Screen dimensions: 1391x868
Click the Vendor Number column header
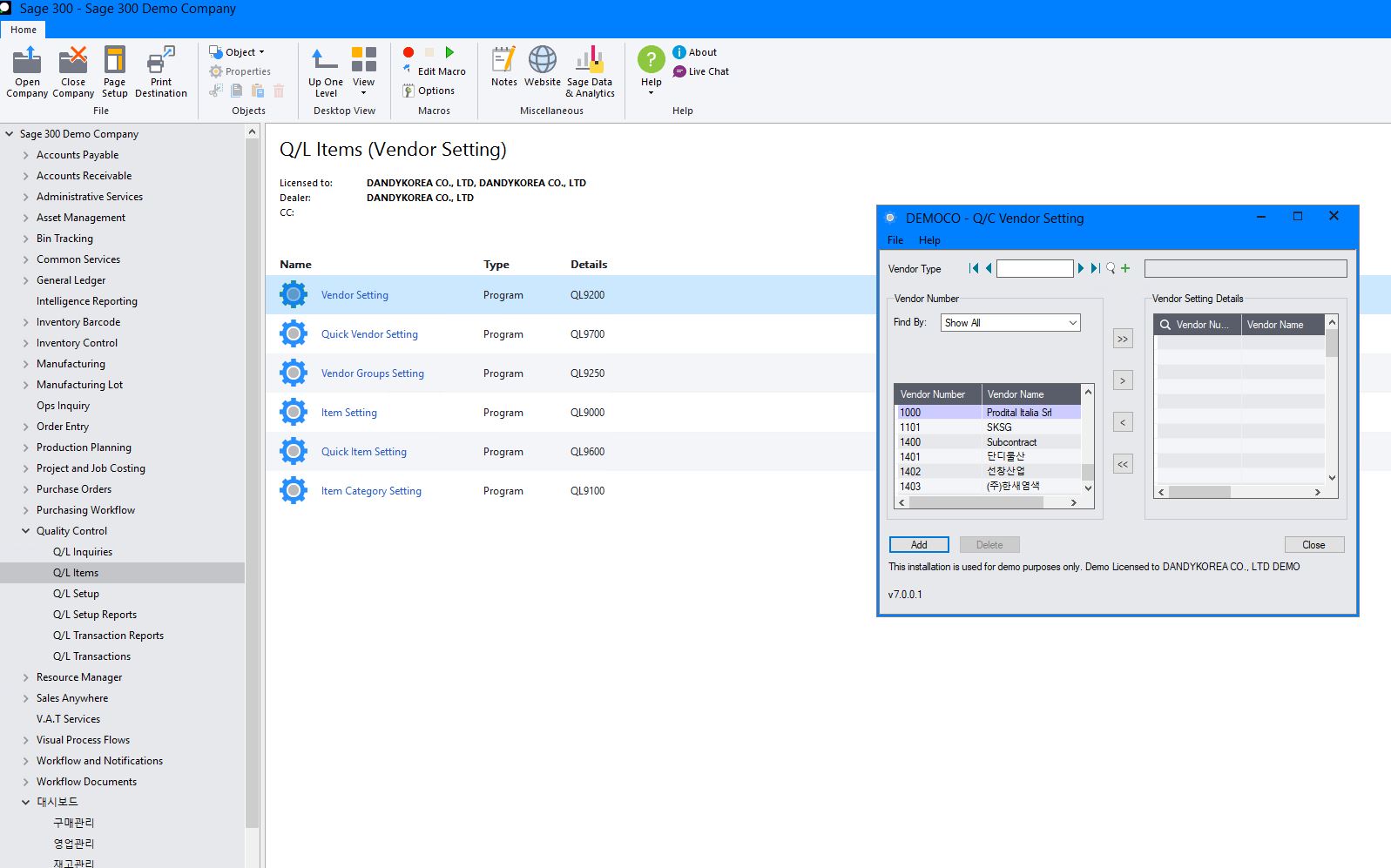pos(938,394)
